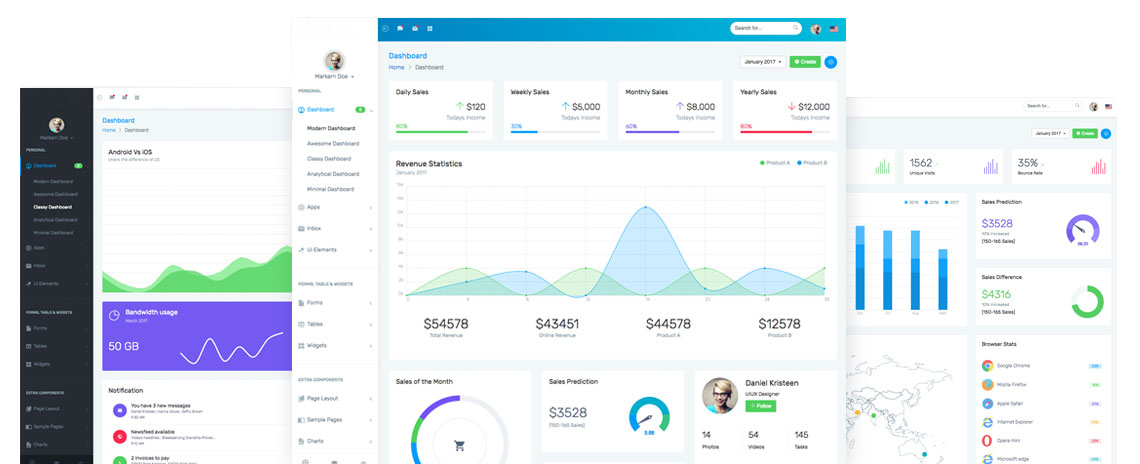Click the green Create button in center panel
1140x464 pixels.
(804, 62)
